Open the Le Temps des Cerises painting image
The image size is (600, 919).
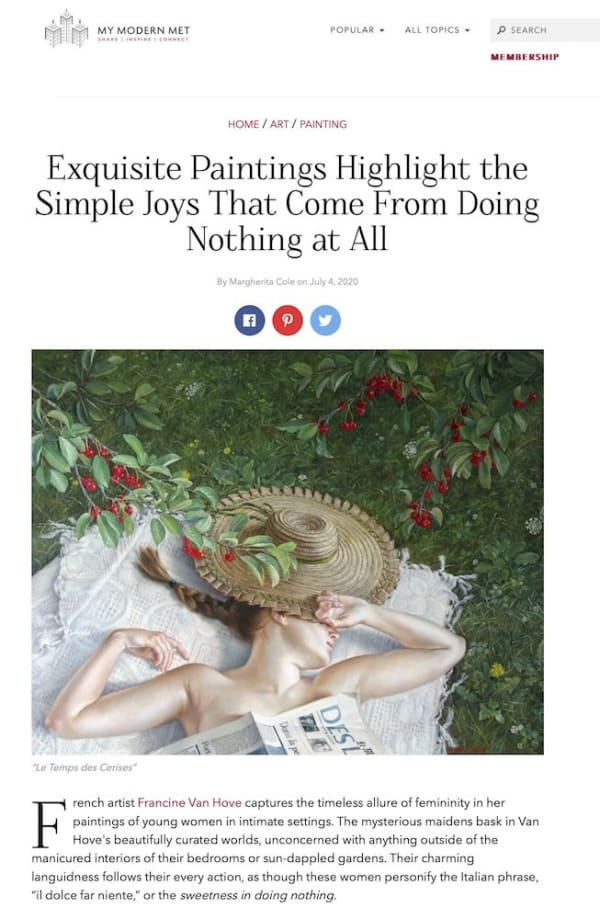[288, 552]
